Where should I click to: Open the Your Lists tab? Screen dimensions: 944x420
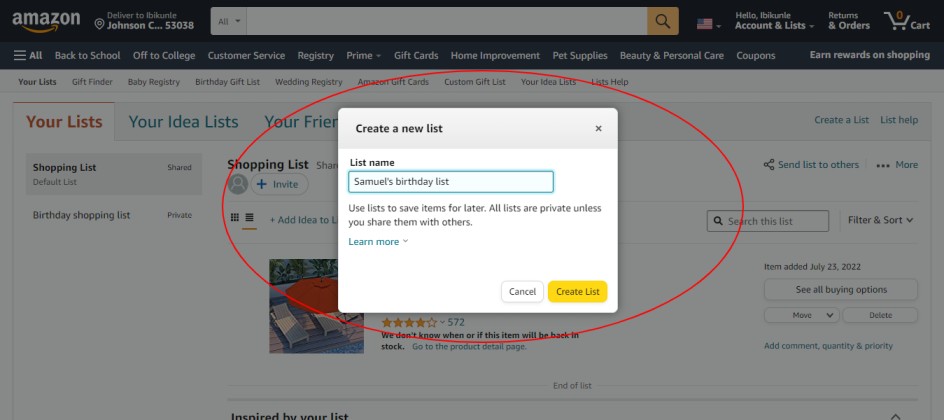[64, 122]
